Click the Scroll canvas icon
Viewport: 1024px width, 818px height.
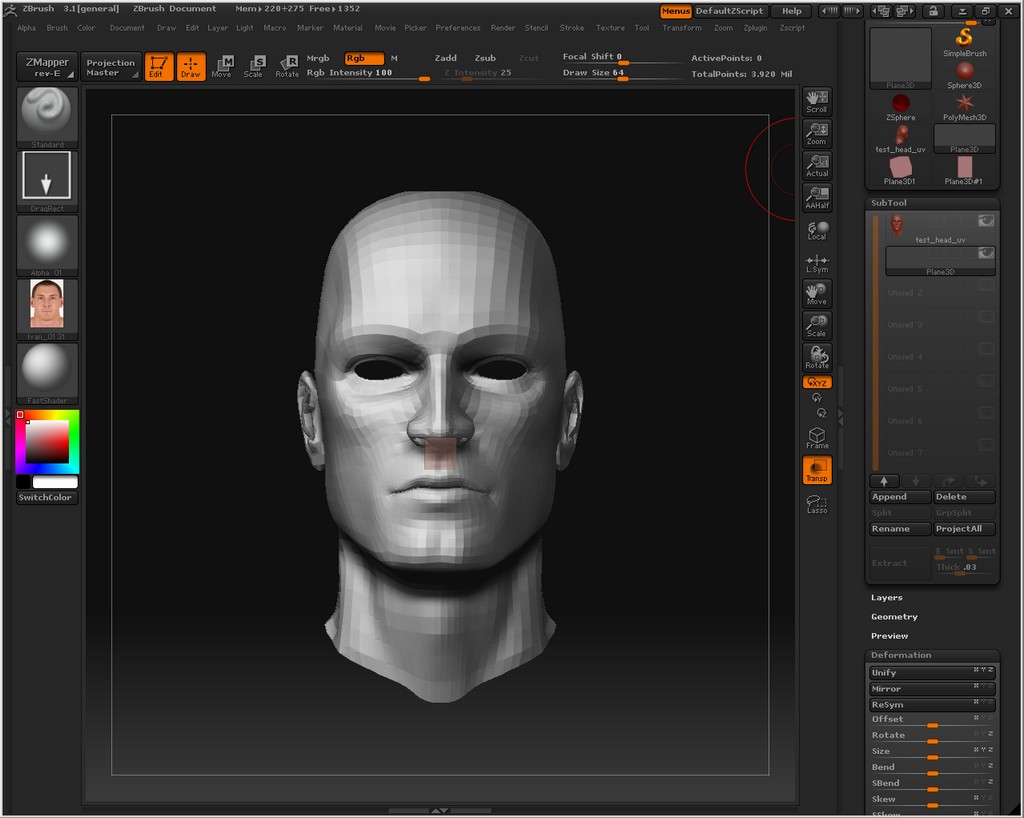(817, 101)
